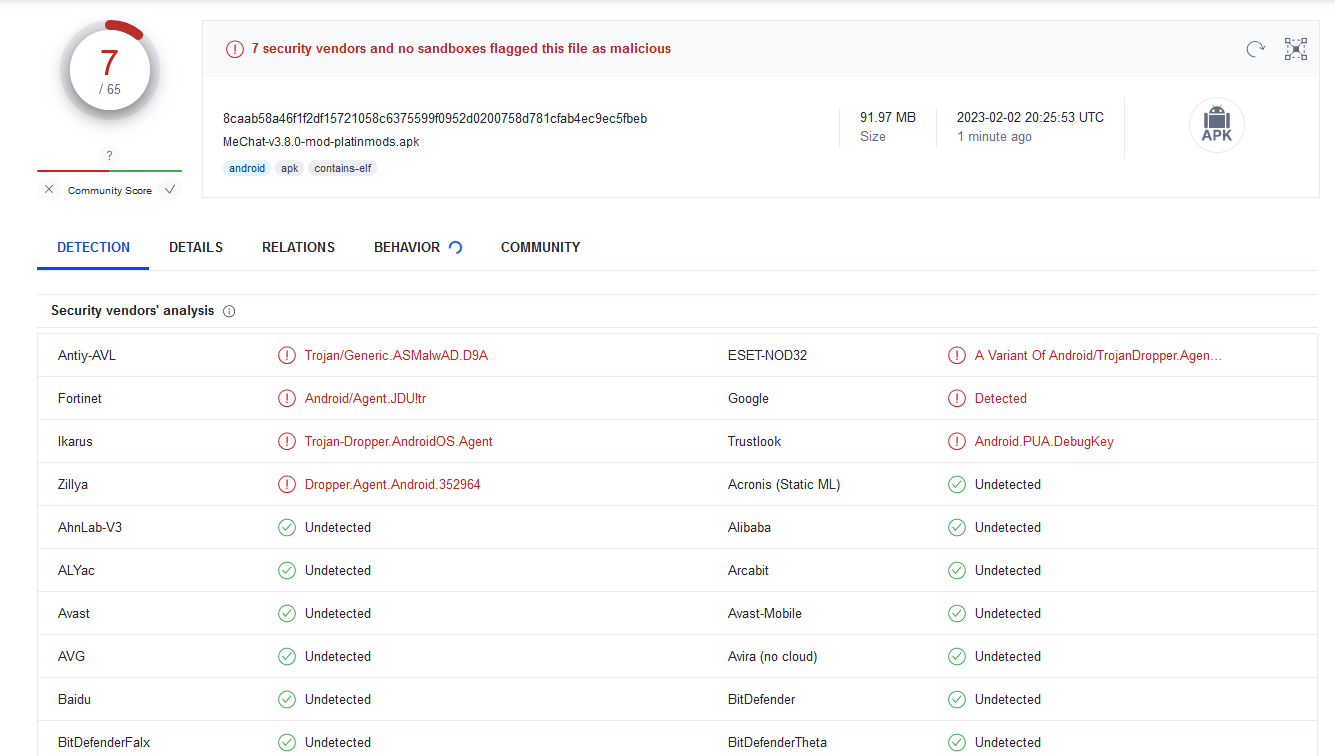
Task: Click the red alert icon in the malicious banner
Action: click(x=234, y=49)
